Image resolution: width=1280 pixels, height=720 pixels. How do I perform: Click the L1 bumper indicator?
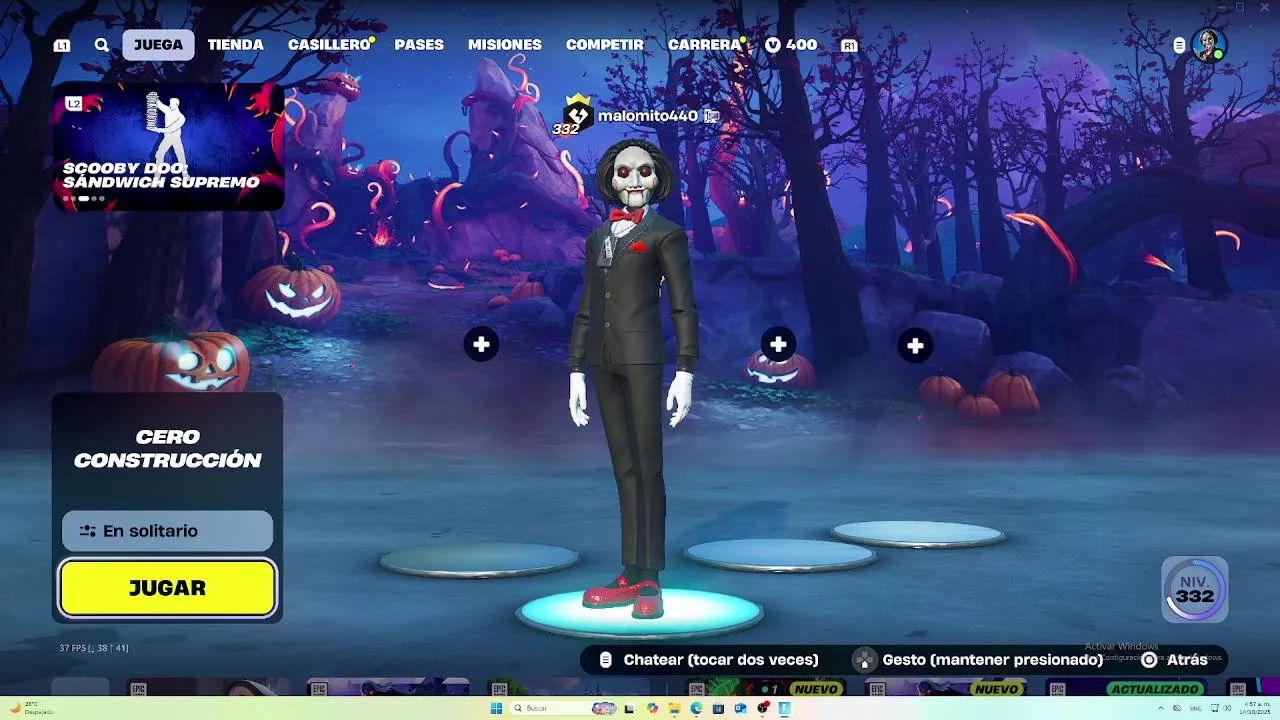[x=62, y=46]
